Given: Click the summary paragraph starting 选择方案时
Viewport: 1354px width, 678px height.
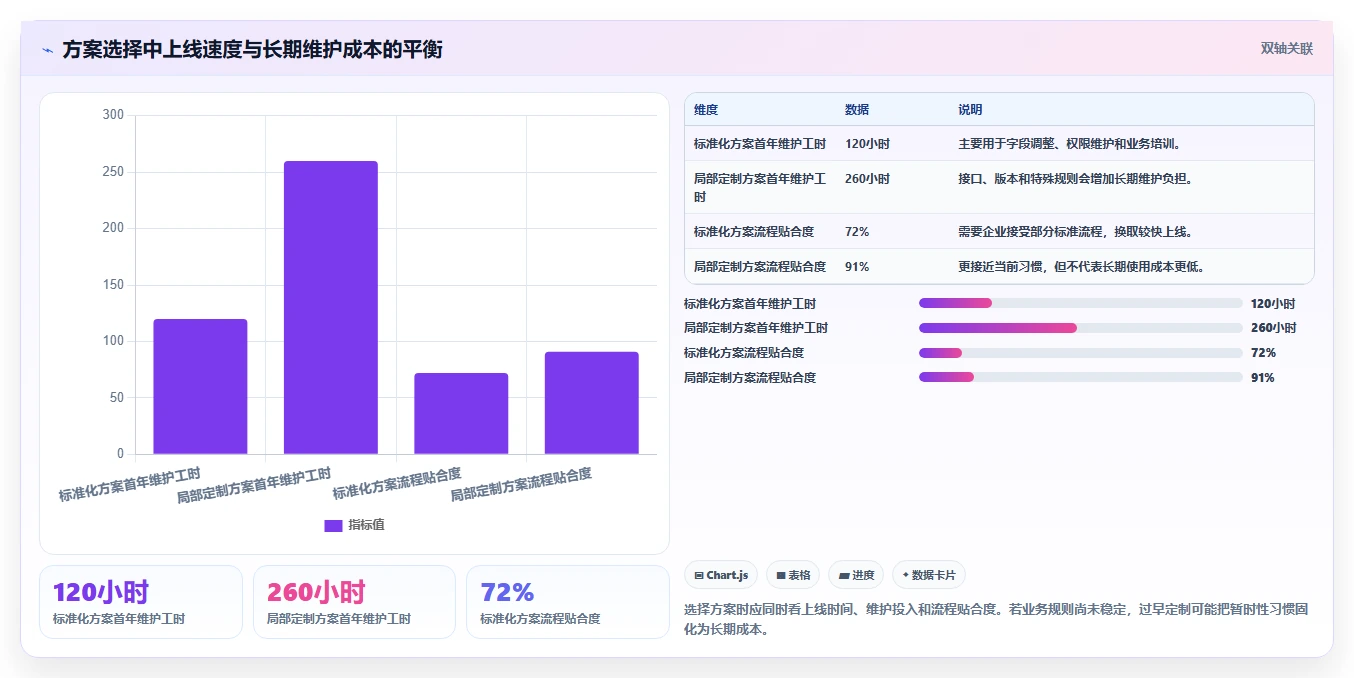Looking at the screenshot, I should pos(996,619).
